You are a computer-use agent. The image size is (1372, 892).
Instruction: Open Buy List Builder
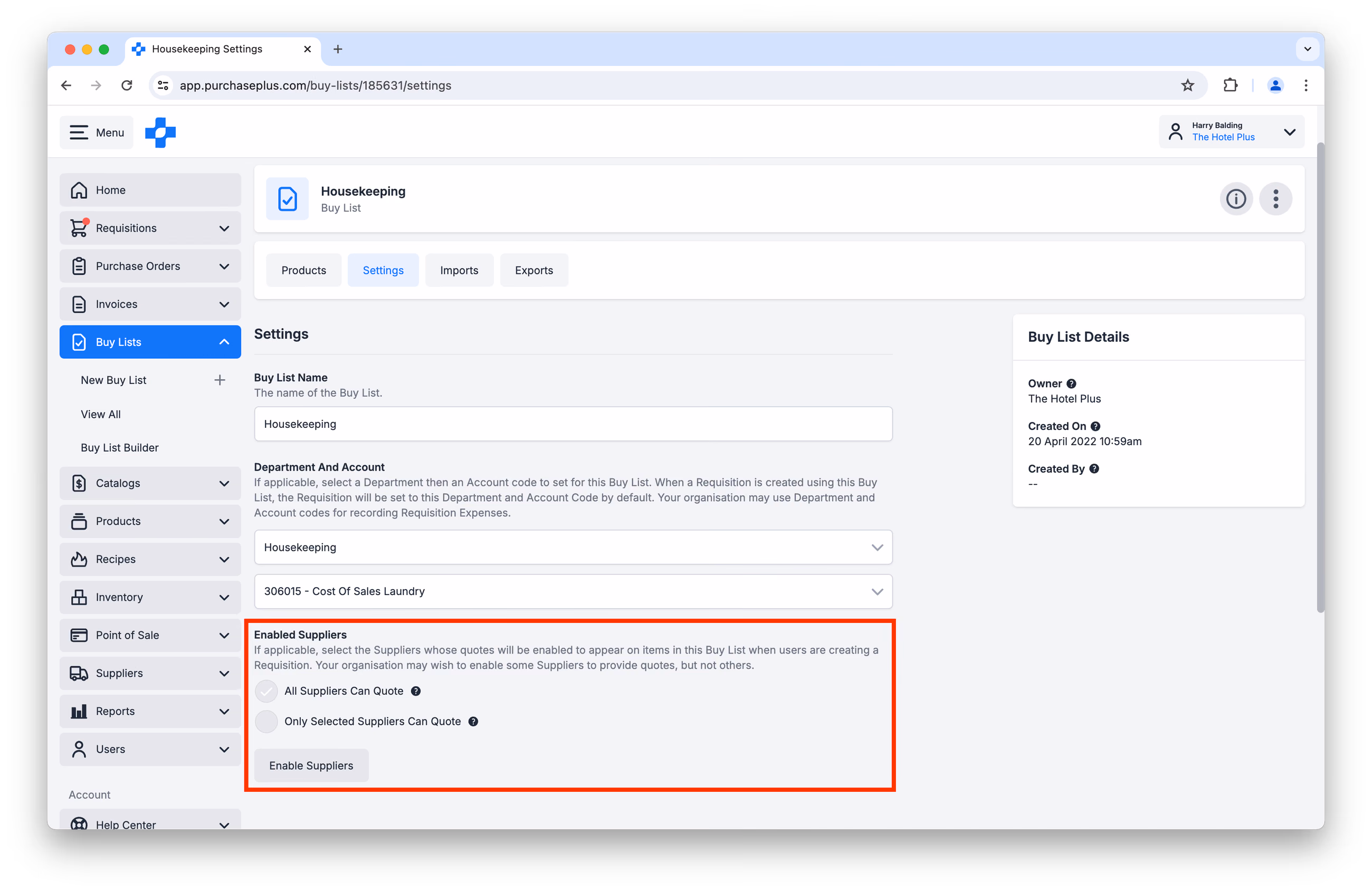[119, 448]
